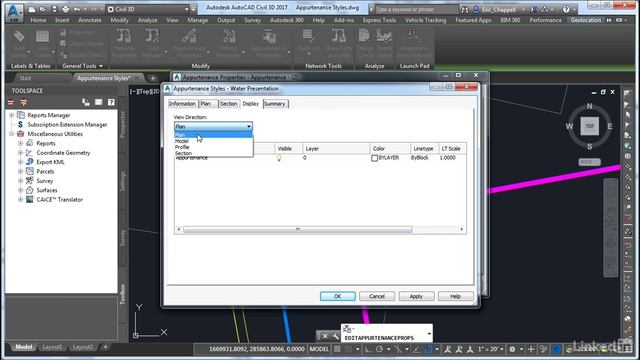Expand the Reports Manager tree node
Image resolution: width=640 pixels, height=360 pixels.
11,115
